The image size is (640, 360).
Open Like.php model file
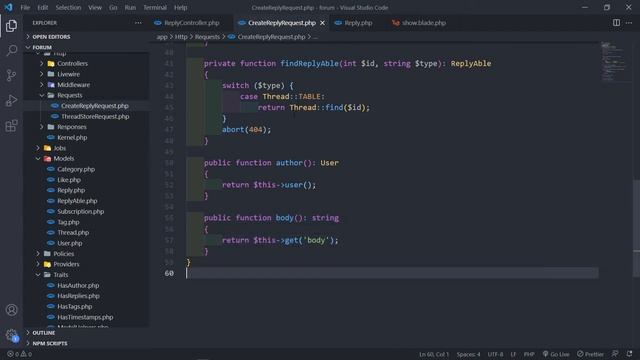tap(69, 180)
